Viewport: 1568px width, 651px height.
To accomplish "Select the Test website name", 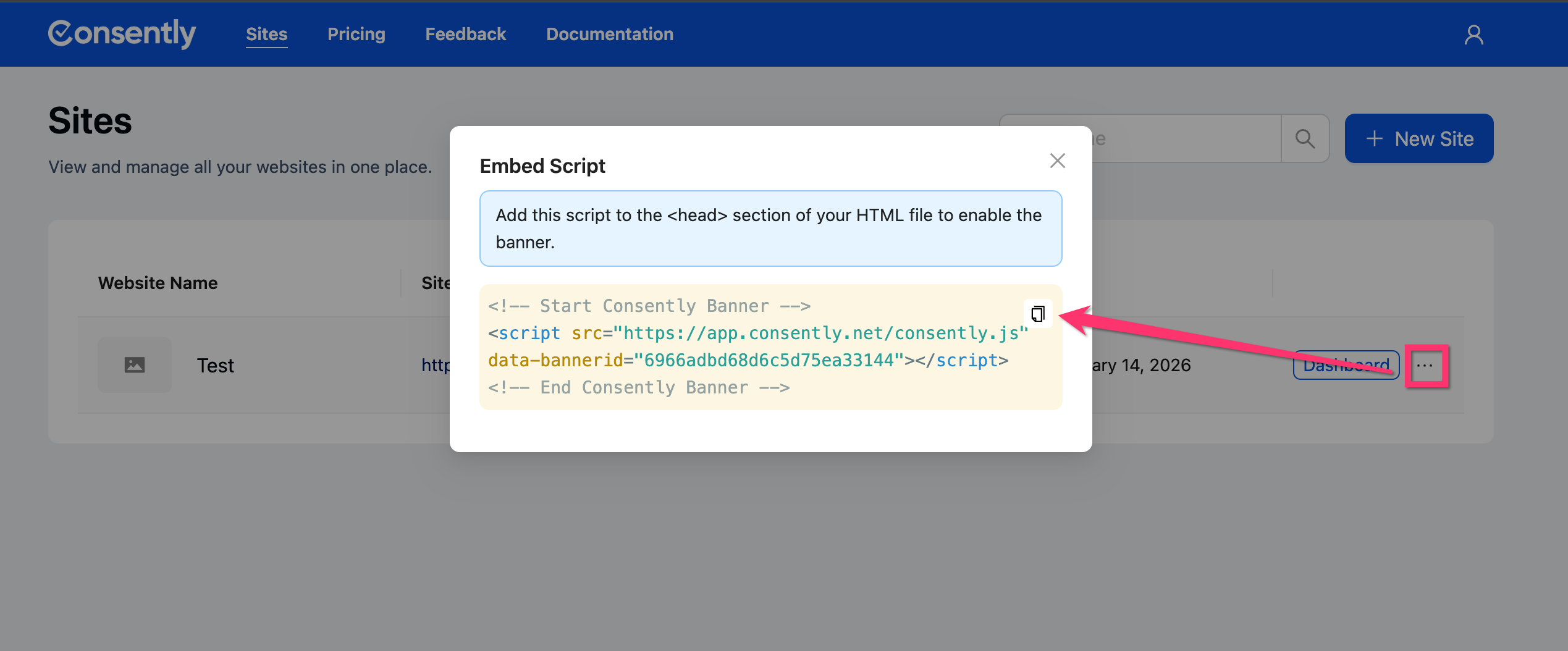I will tap(215, 366).
